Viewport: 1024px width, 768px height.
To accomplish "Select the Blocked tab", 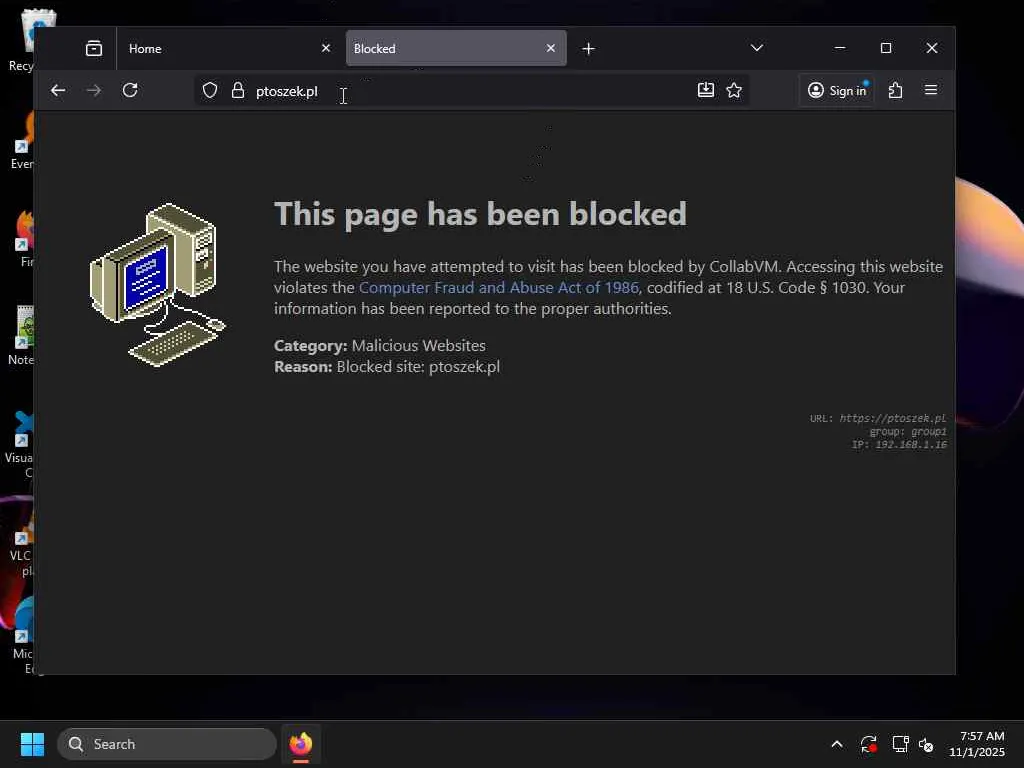I will [456, 48].
